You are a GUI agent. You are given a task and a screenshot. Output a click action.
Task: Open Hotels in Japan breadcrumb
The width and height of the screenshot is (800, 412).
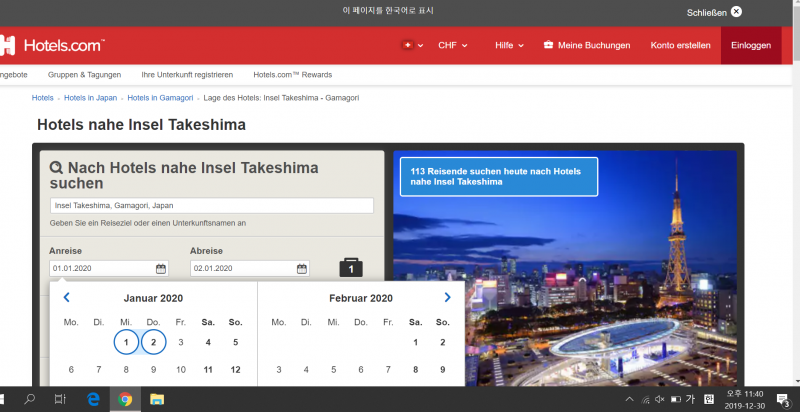[x=90, y=98]
